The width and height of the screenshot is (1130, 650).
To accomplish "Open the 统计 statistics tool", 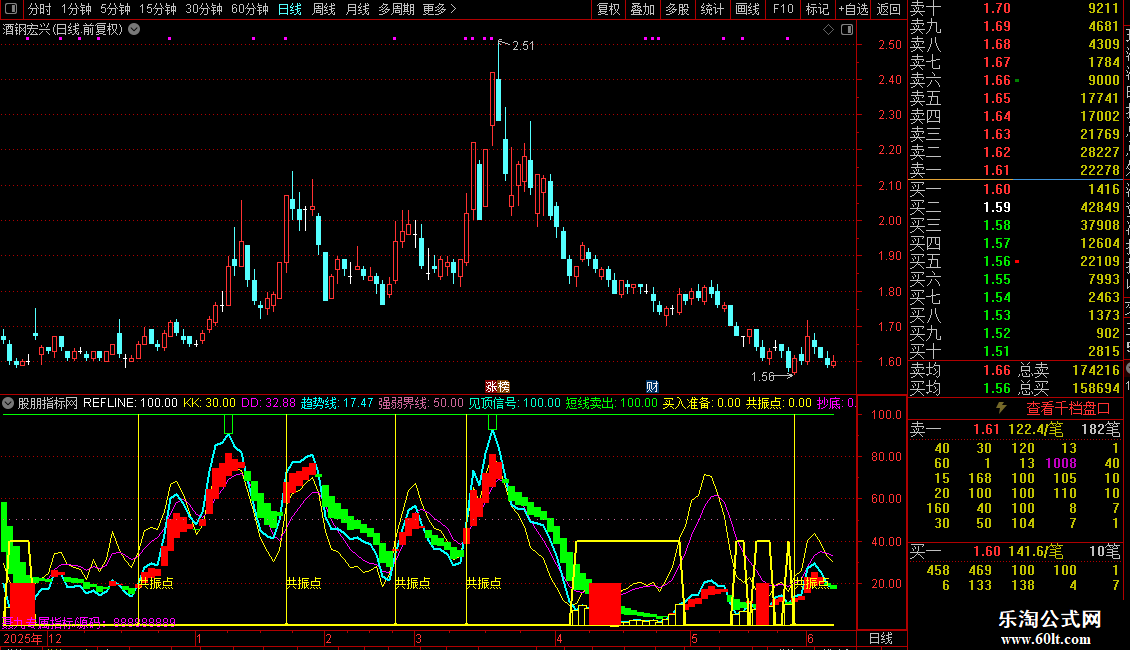I will pos(712,9).
